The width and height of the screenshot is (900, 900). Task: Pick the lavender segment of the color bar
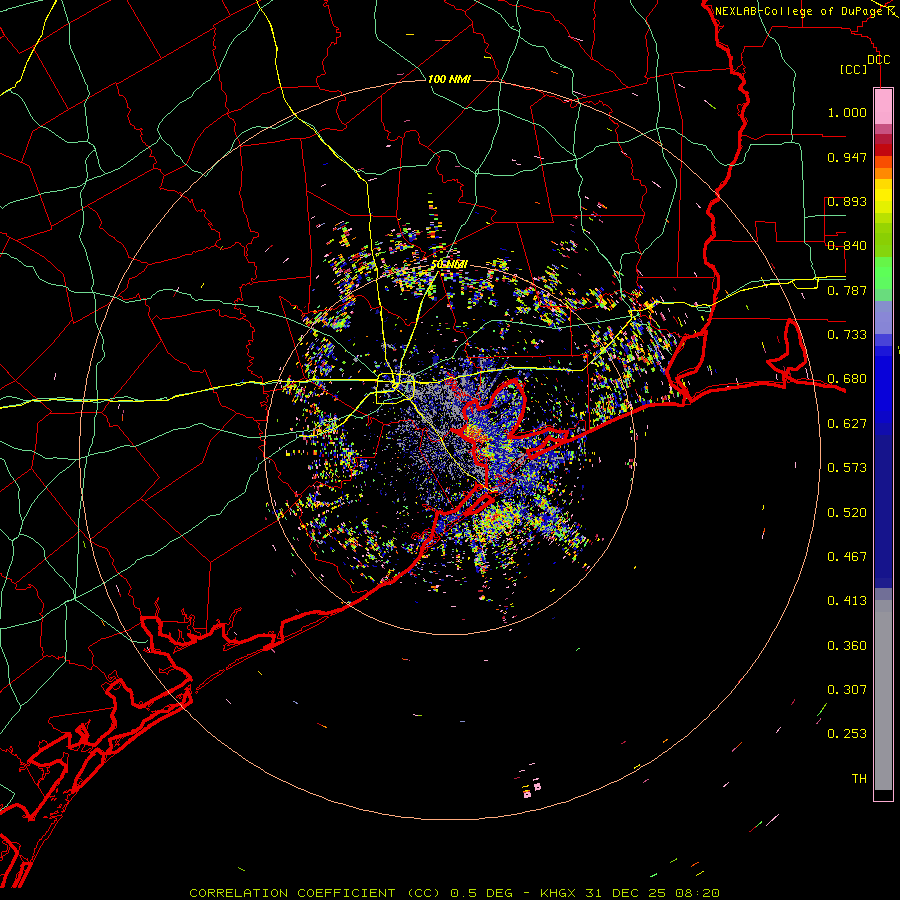click(x=883, y=317)
